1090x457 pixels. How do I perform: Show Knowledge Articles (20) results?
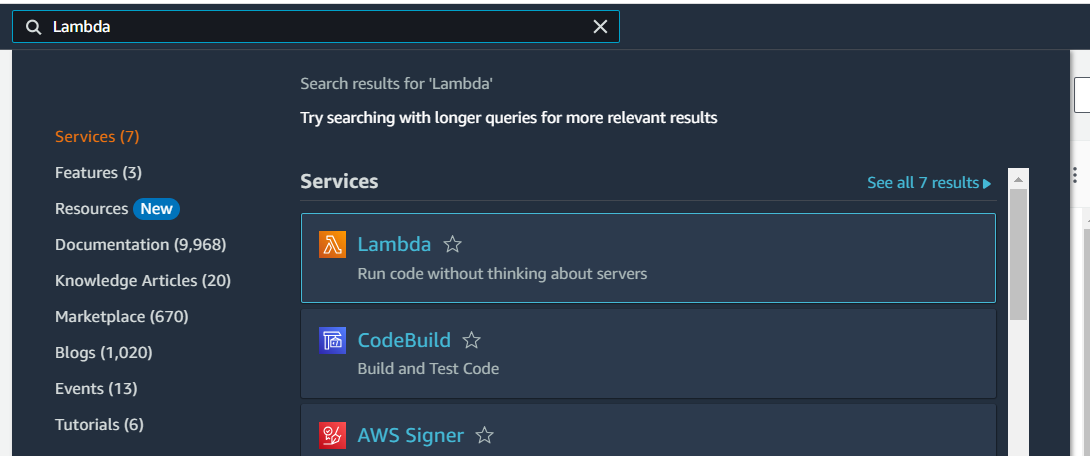point(143,280)
